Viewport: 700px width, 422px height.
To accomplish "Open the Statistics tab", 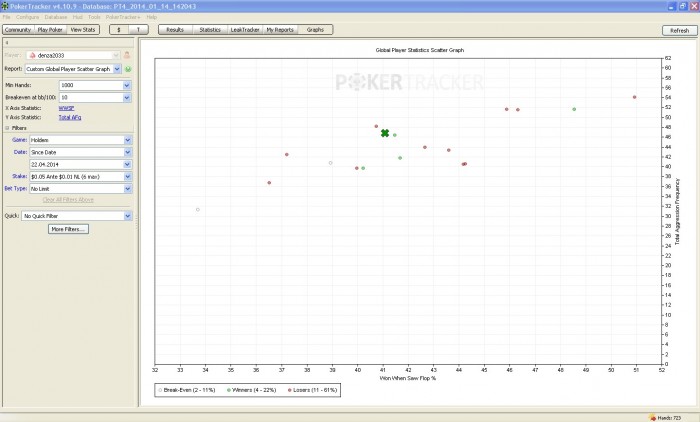I will [210, 30].
